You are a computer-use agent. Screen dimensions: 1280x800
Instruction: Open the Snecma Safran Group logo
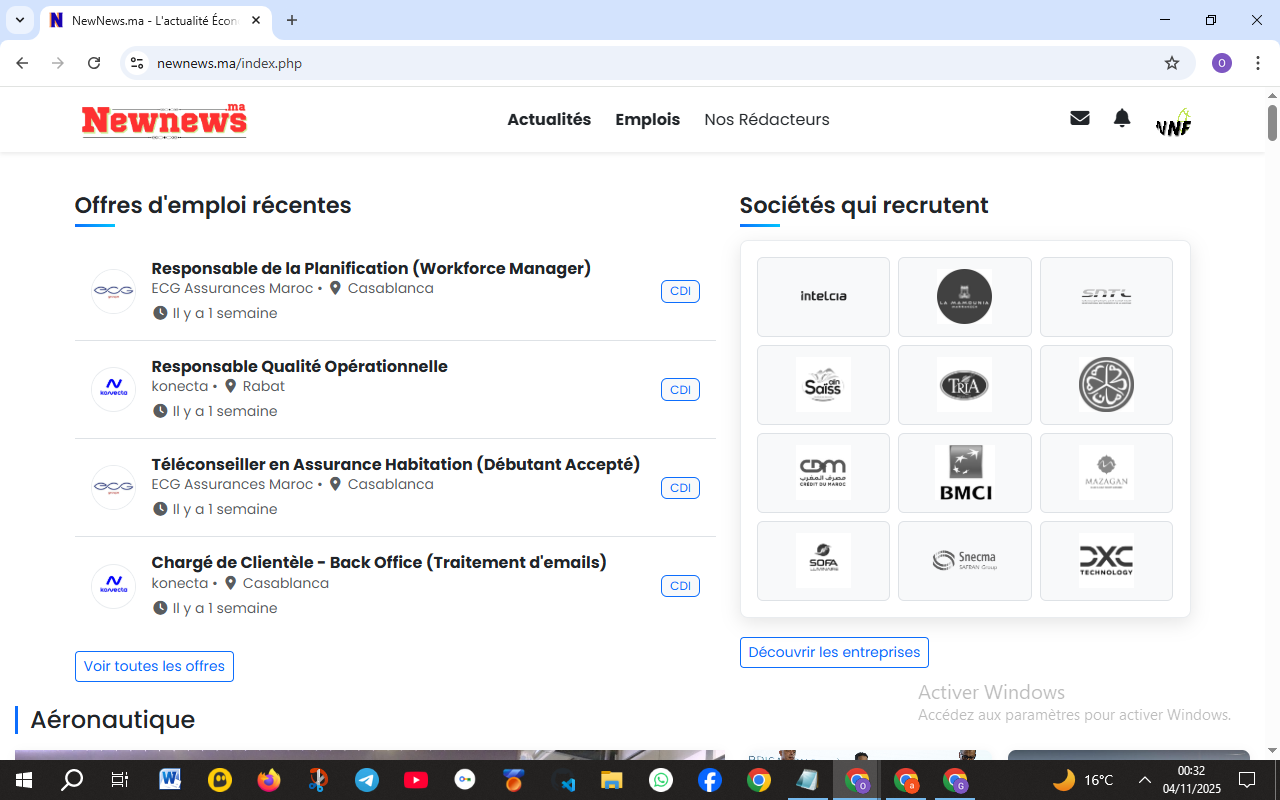tap(964, 561)
